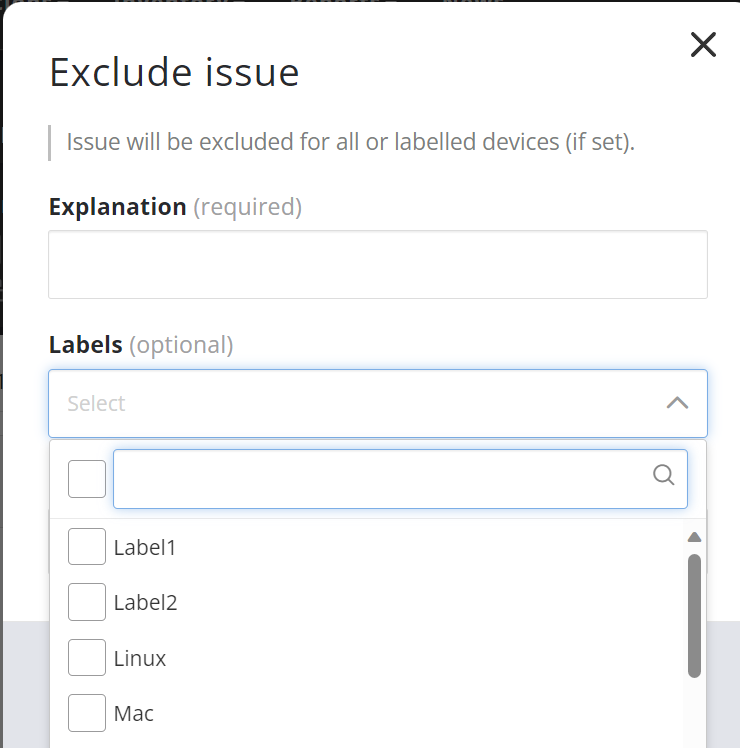Choose the Mac option text

point(134,714)
